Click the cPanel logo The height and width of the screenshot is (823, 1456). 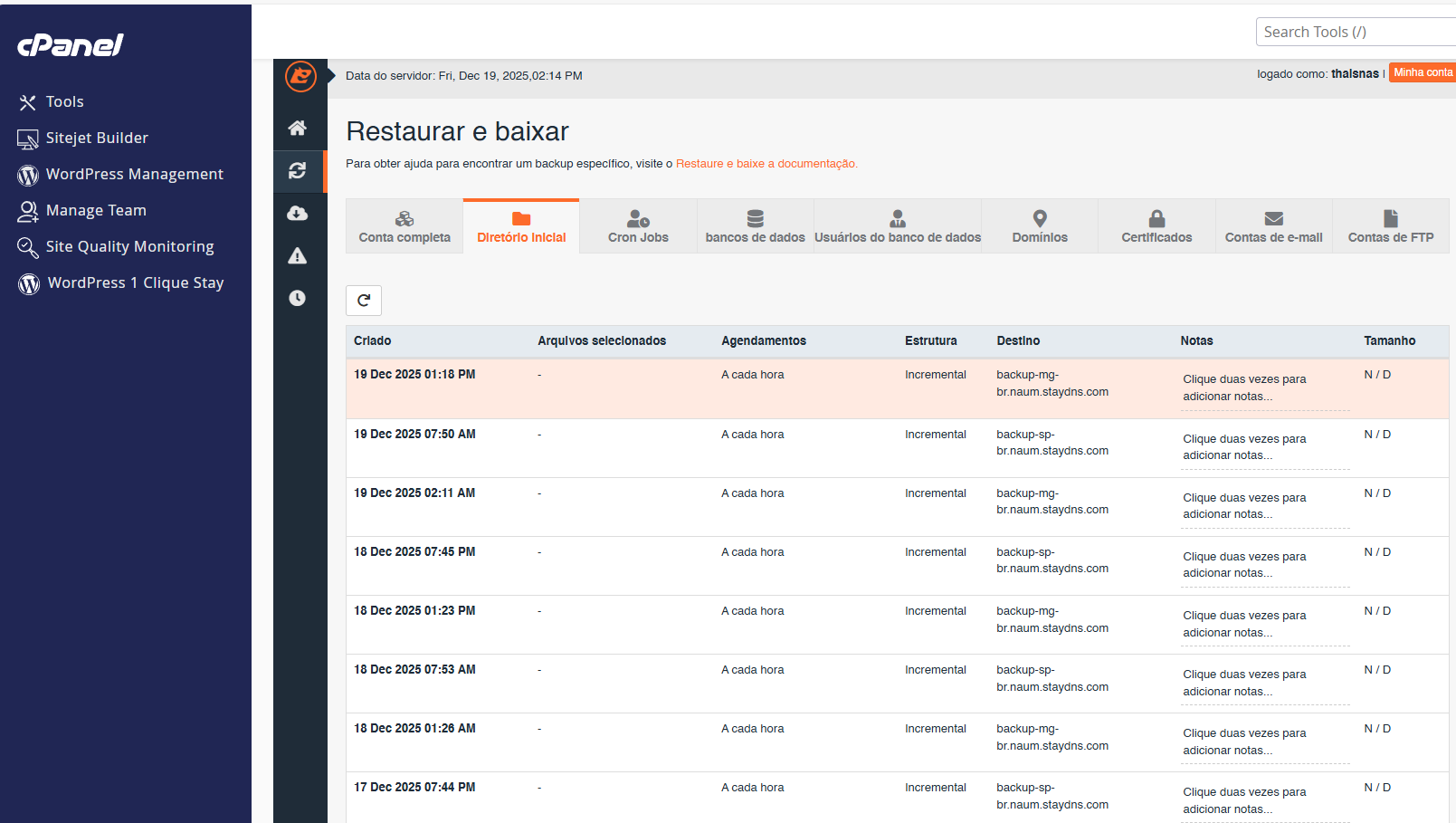(x=68, y=45)
